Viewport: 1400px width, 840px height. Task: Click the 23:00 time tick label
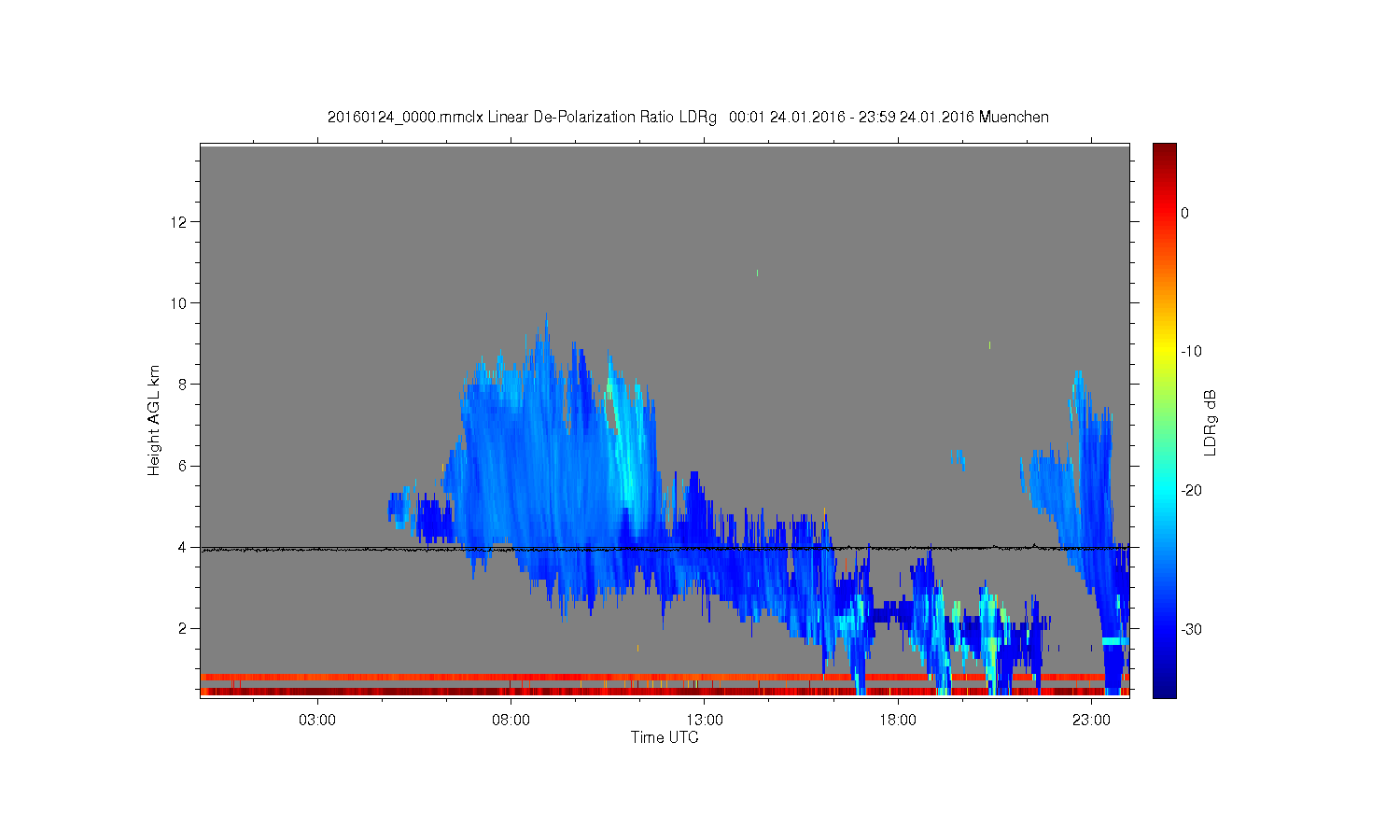coord(1091,721)
